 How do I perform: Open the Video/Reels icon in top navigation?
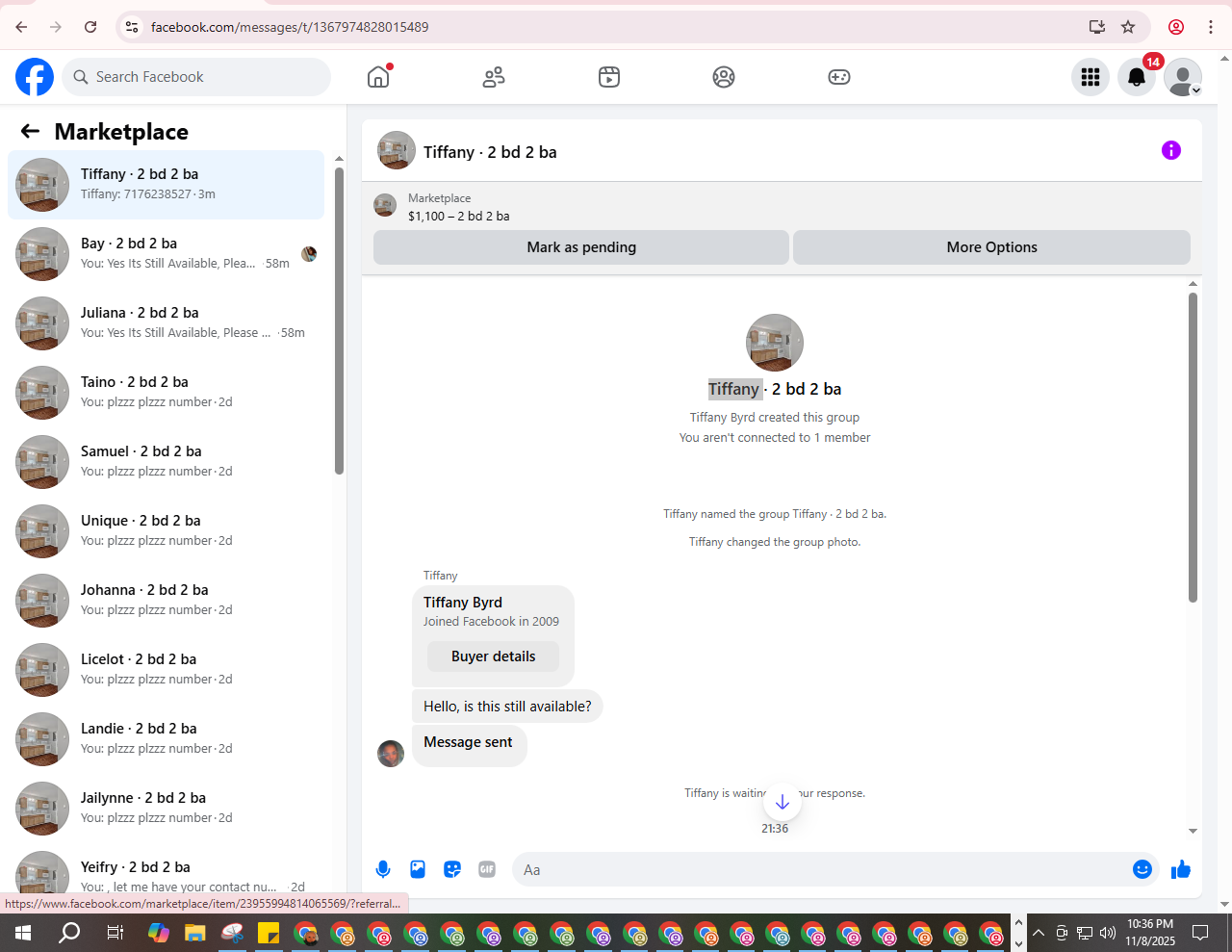[609, 77]
